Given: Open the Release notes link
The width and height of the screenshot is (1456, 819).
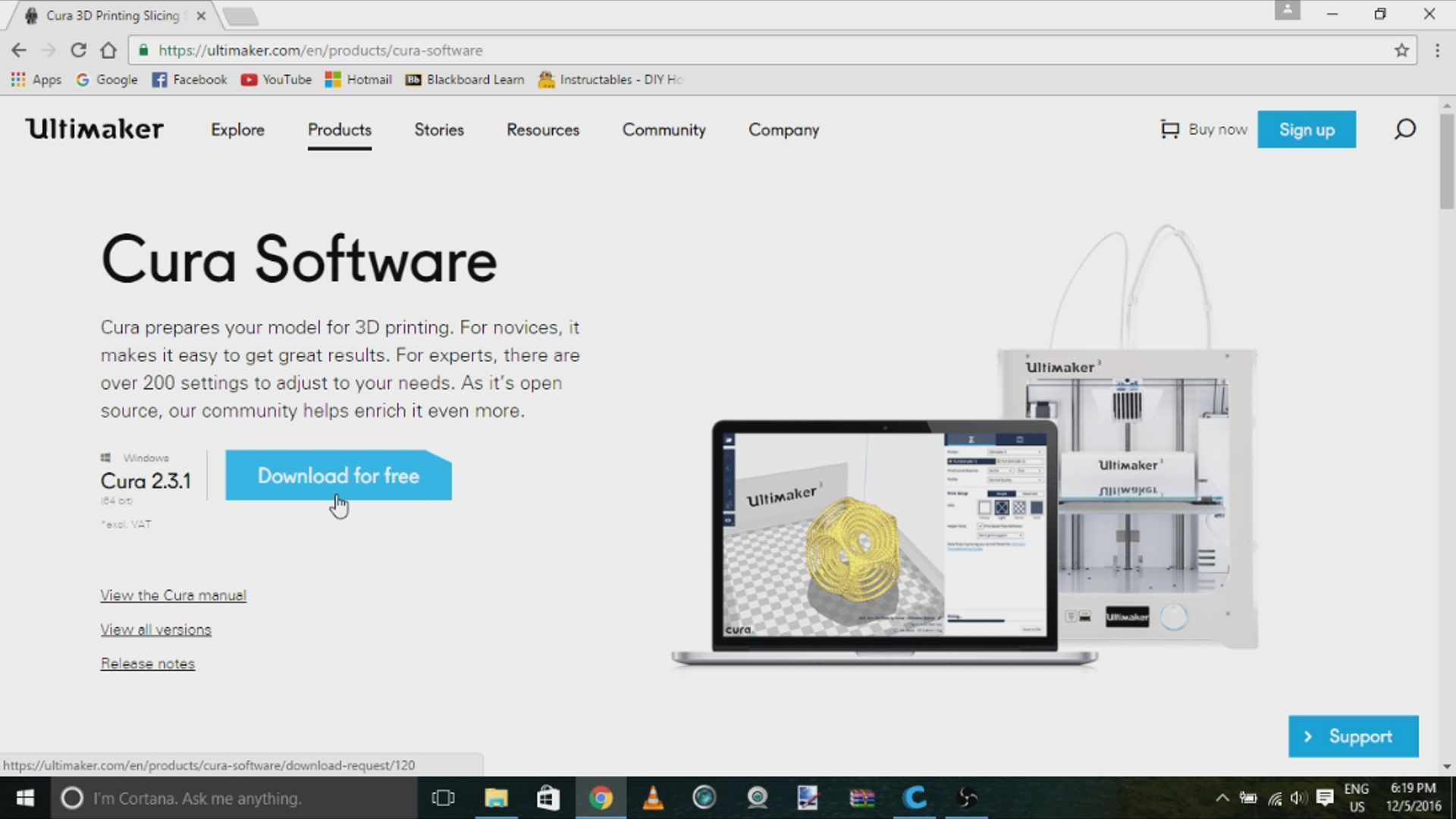Looking at the screenshot, I should (148, 664).
